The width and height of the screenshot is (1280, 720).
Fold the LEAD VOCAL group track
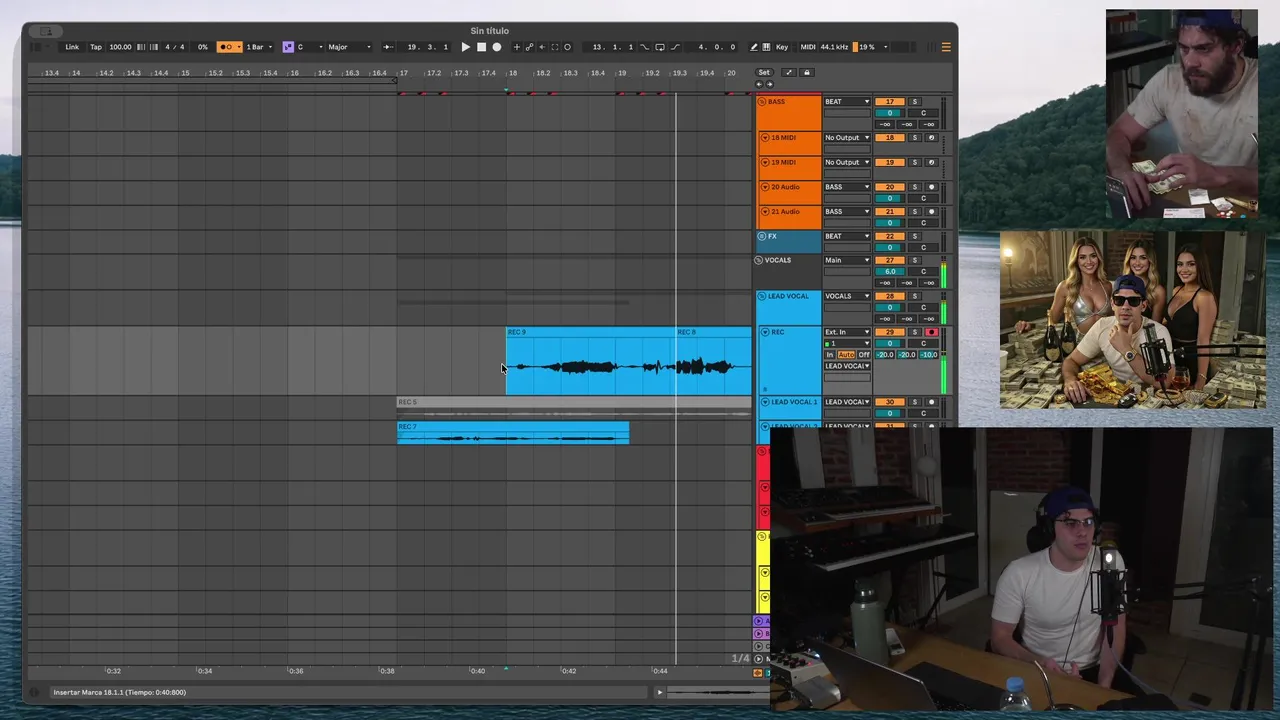point(762,296)
